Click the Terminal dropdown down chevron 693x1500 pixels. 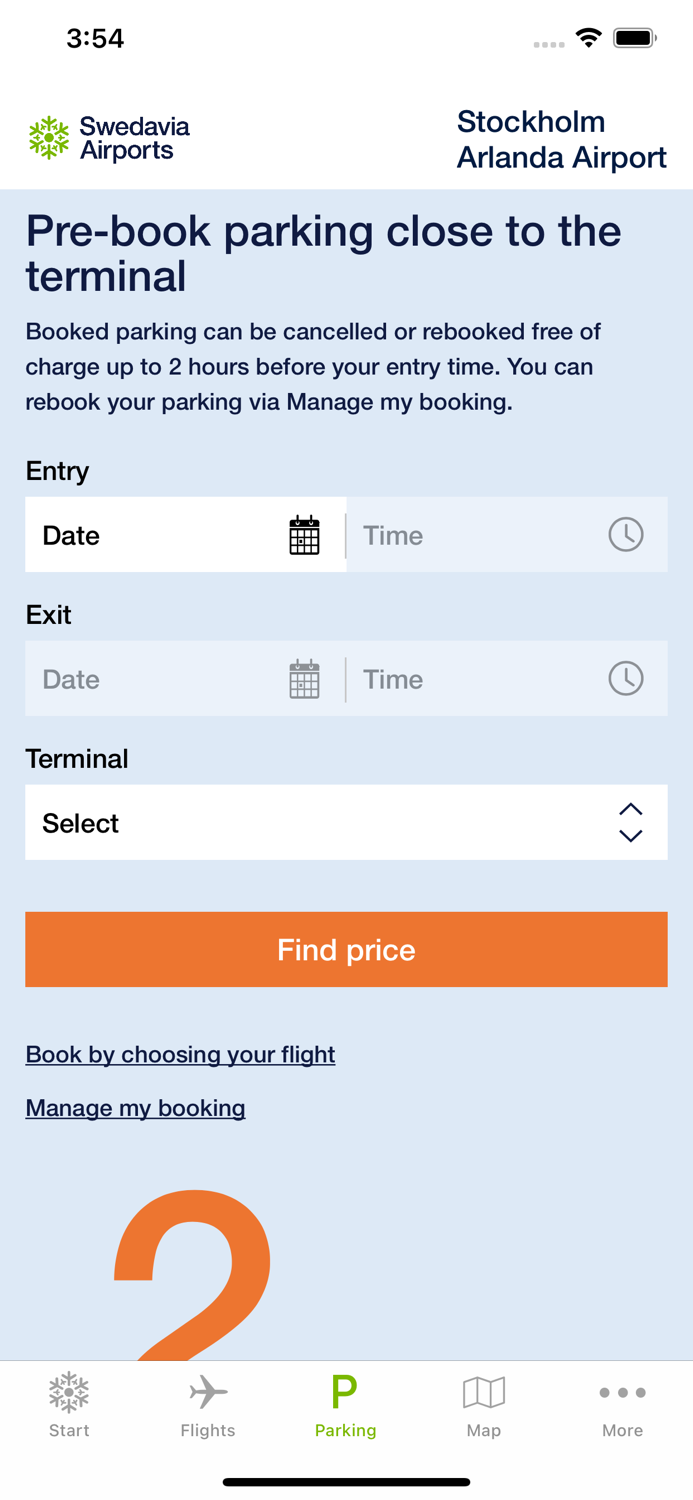pos(630,835)
